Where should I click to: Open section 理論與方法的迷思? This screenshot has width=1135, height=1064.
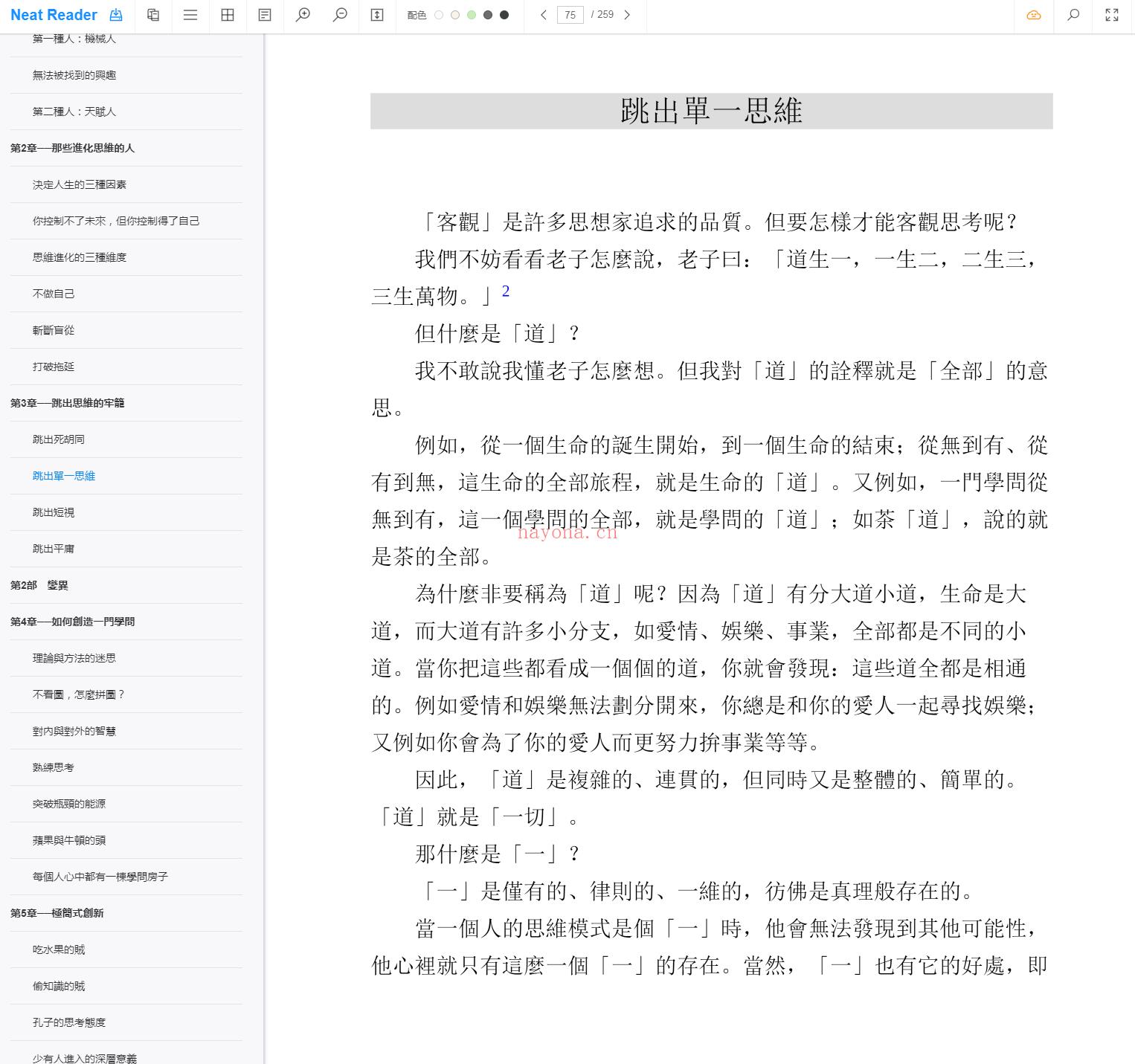[x=74, y=658]
